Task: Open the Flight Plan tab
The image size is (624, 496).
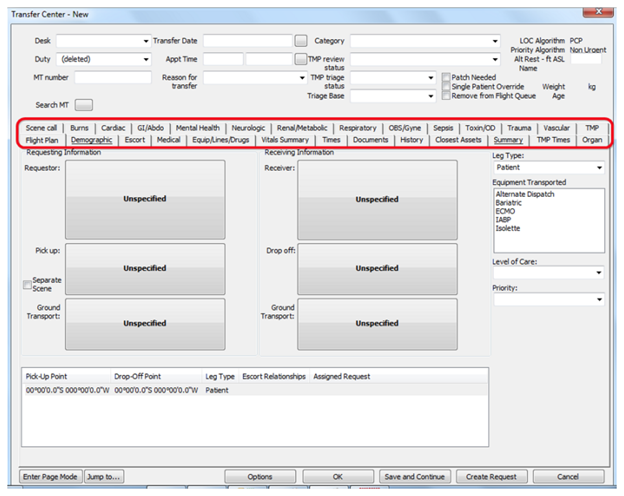Action: coord(42,140)
